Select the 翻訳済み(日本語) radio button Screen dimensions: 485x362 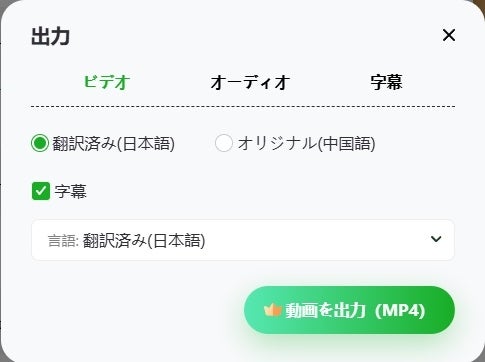click(x=40, y=143)
